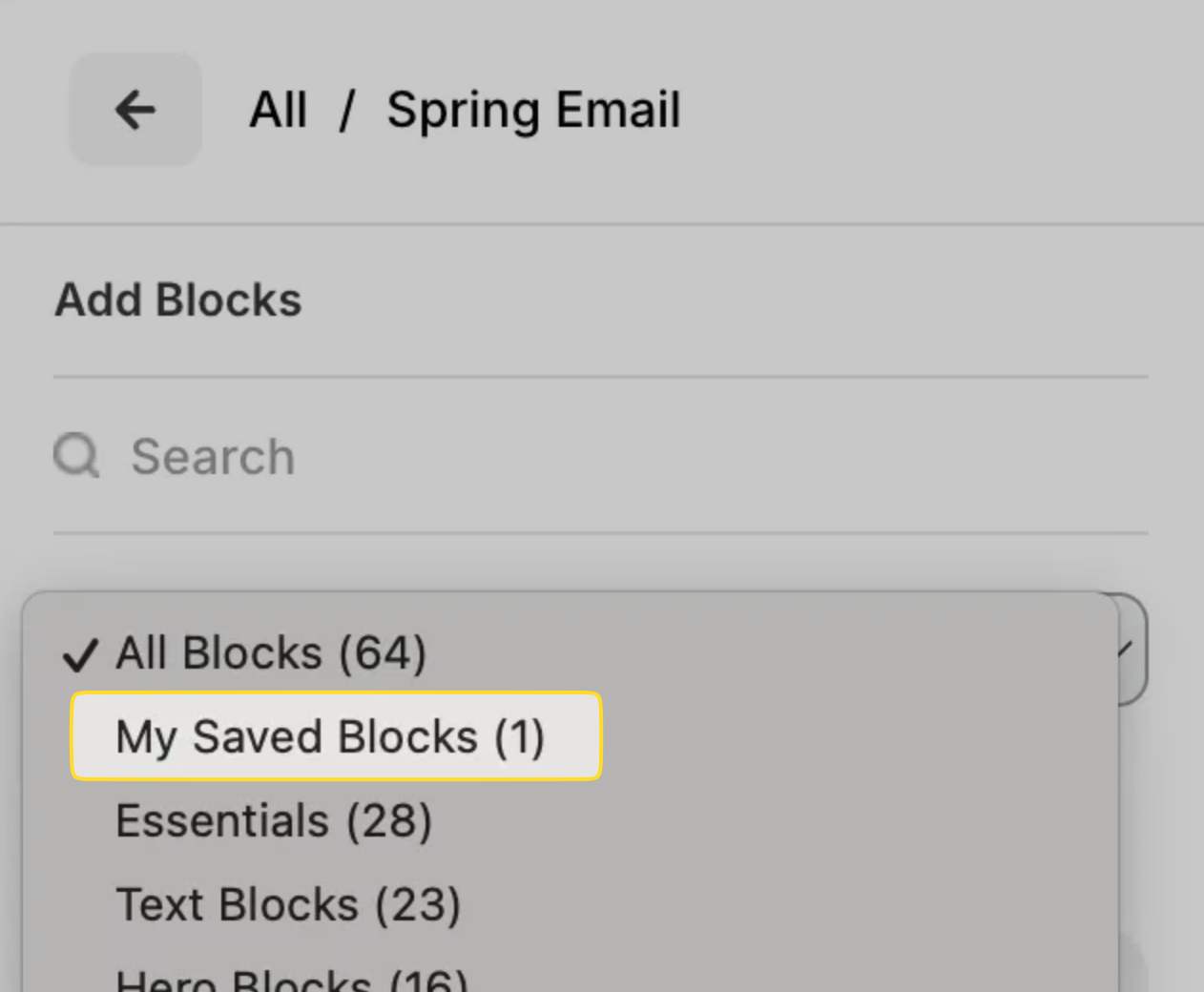Click the breadcrumb slash separator
The height and width of the screenshot is (992, 1204).
point(347,110)
